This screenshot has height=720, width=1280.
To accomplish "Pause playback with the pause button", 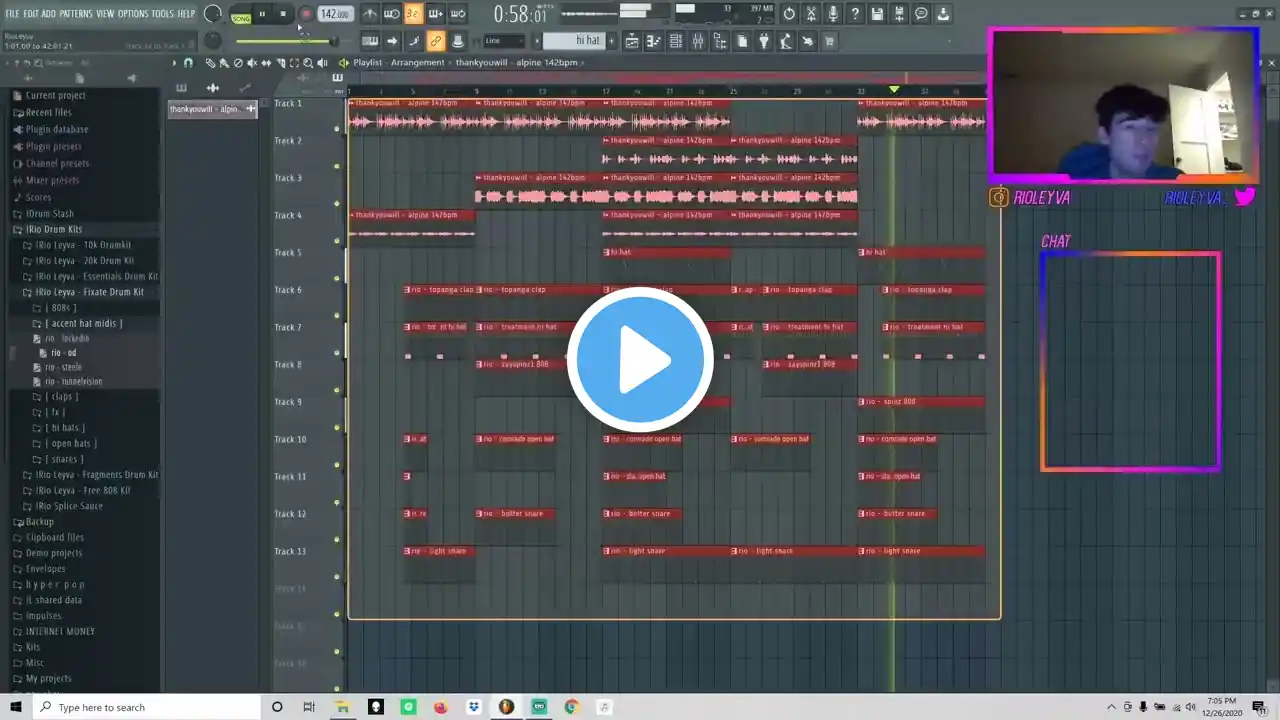I will tap(262, 14).
